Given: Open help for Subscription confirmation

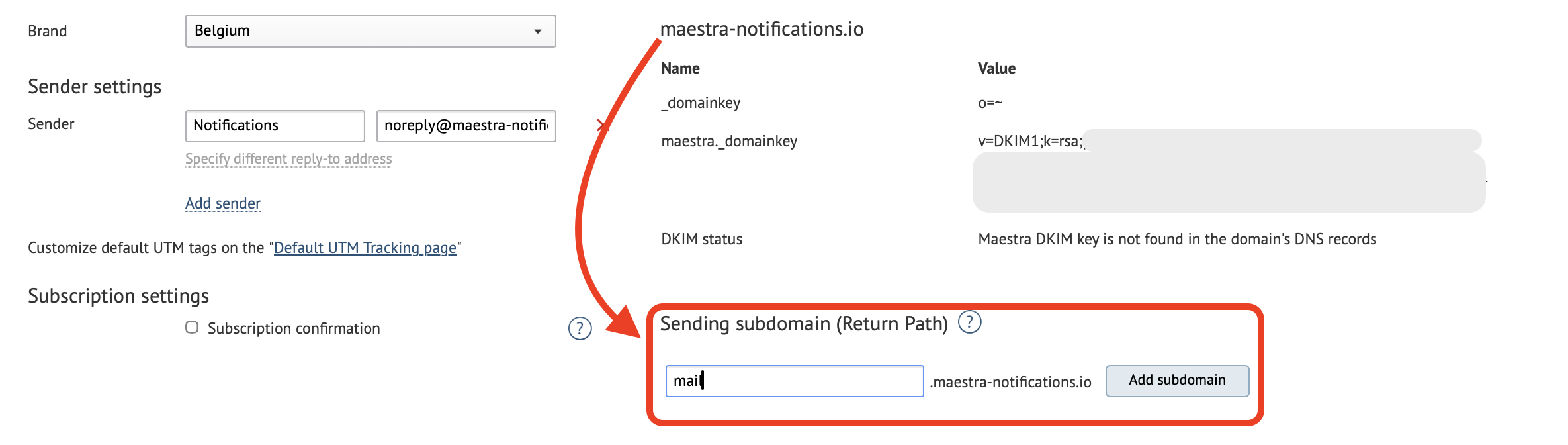Looking at the screenshot, I should pyautogui.click(x=580, y=328).
